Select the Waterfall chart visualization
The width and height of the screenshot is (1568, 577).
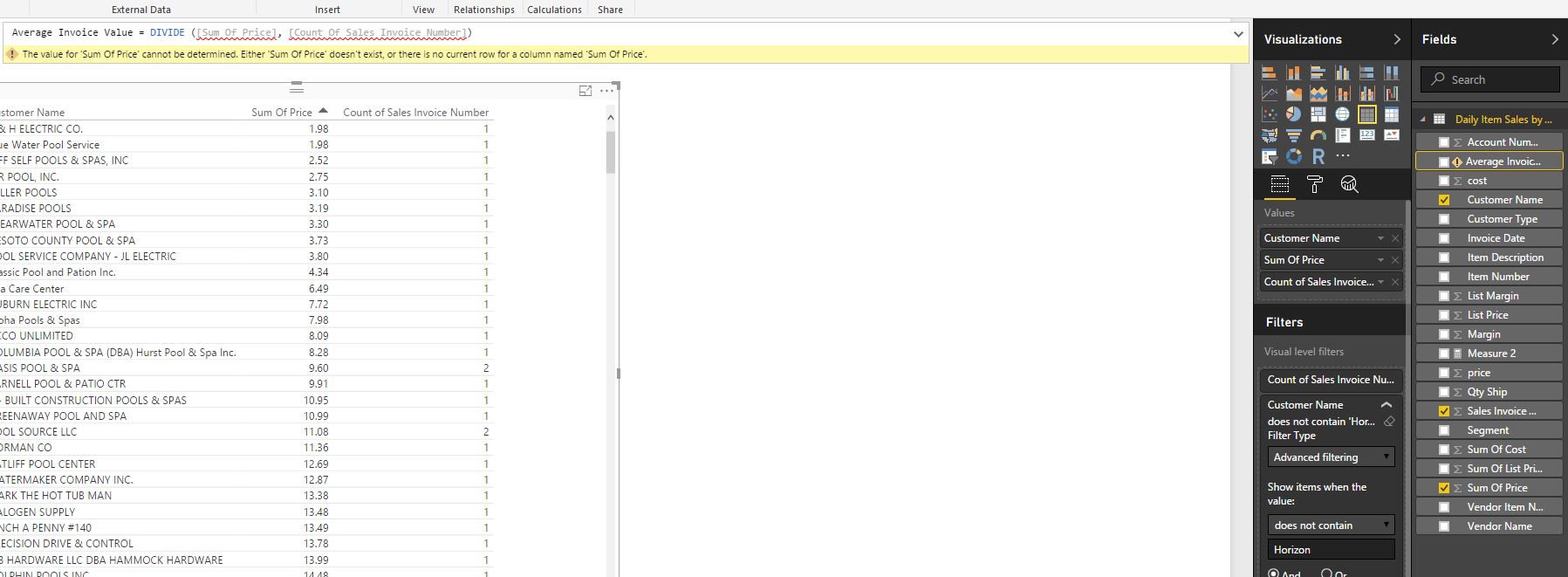(x=1391, y=93)
